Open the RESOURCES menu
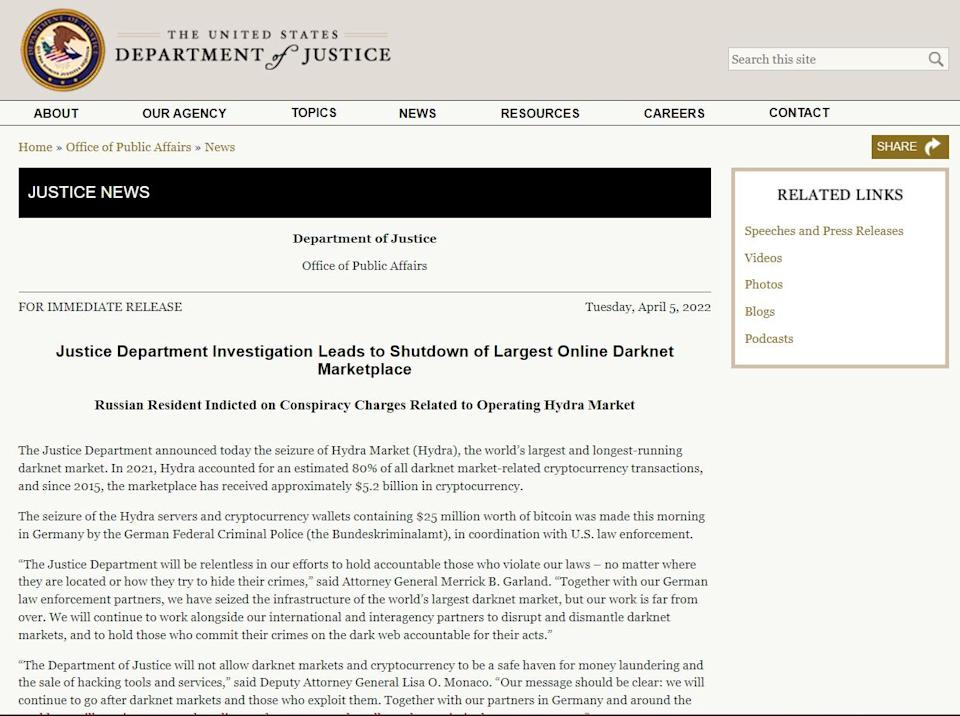The width and height of the screenshot is (960, 716). [x=540, y=113]
